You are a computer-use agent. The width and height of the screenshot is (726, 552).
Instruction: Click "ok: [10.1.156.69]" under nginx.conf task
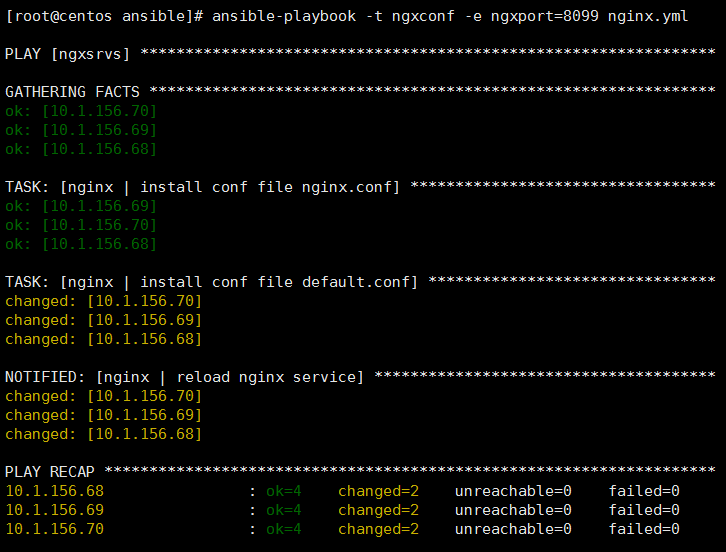81,206
